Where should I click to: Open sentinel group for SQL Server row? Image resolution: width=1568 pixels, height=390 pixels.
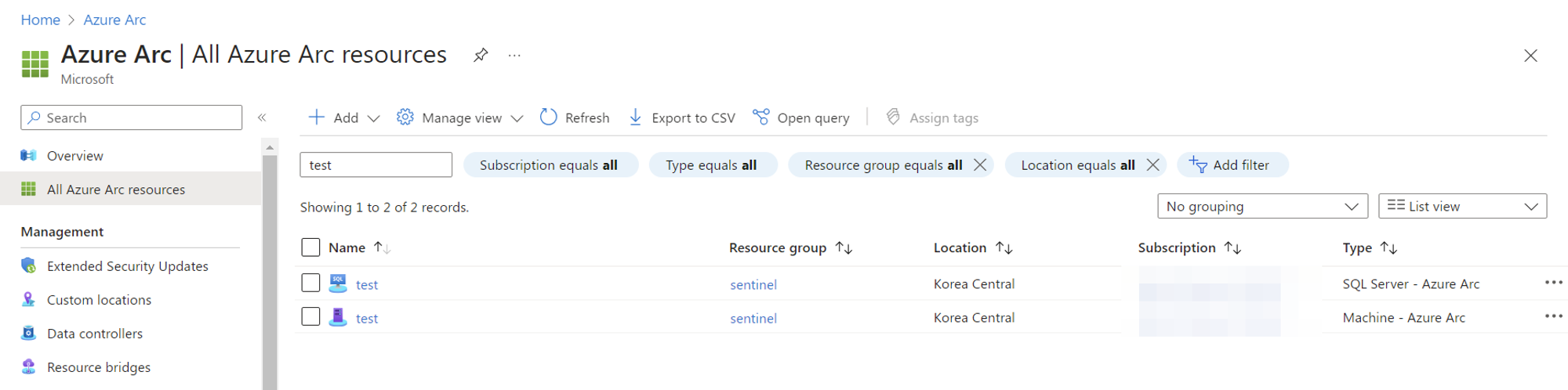tap(753, 285)
